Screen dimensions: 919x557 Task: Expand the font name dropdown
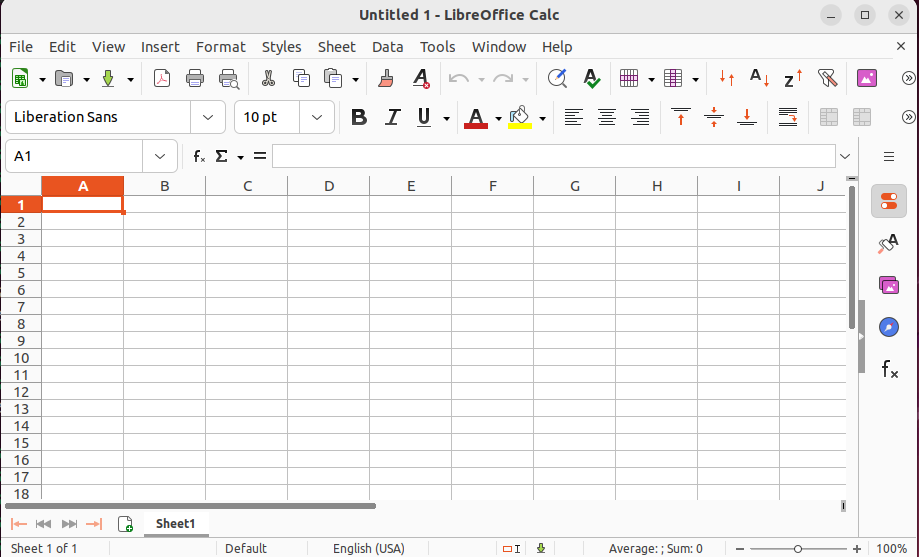point(207,117)
